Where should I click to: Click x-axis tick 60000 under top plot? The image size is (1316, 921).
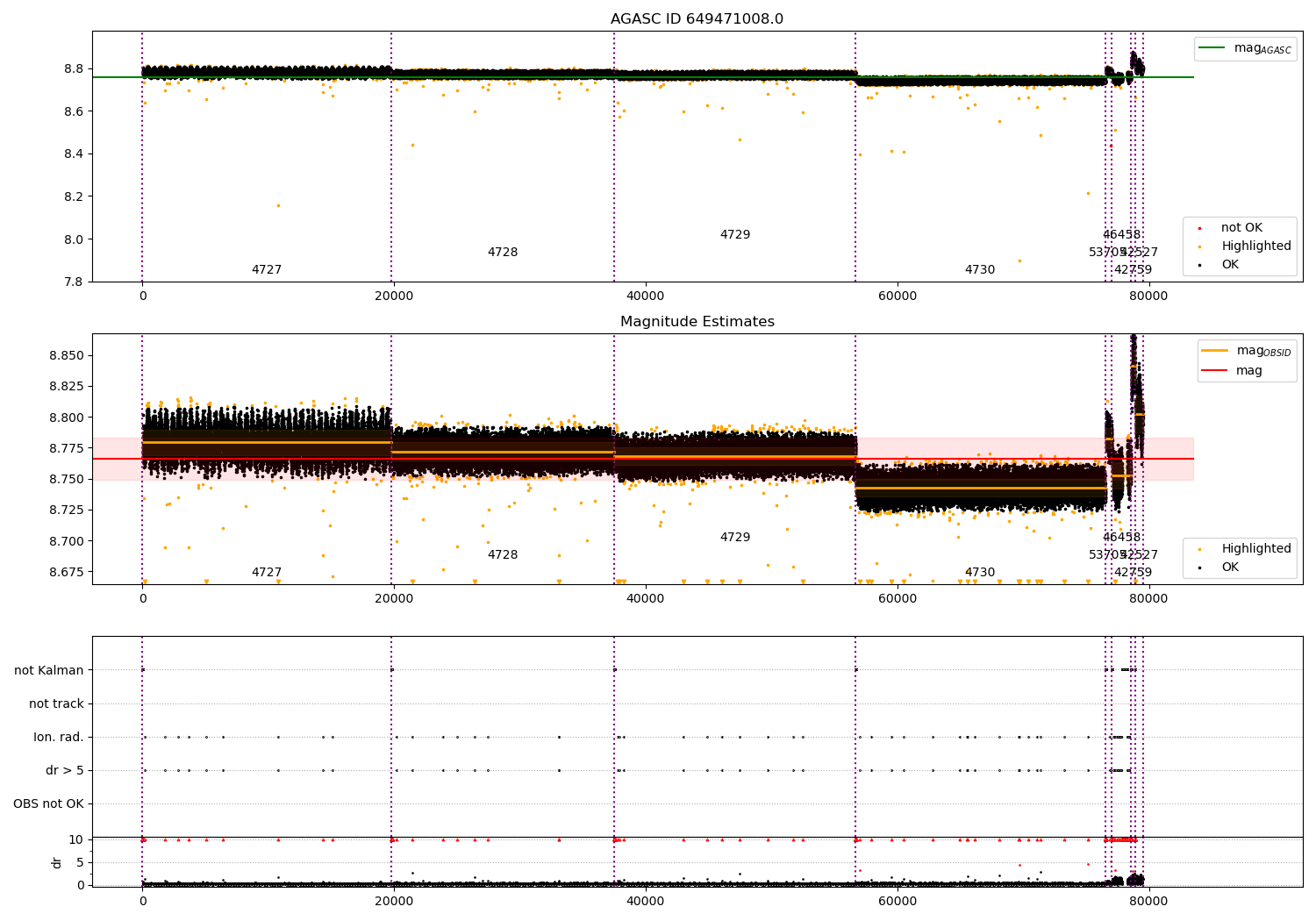[x=898, y=296]
